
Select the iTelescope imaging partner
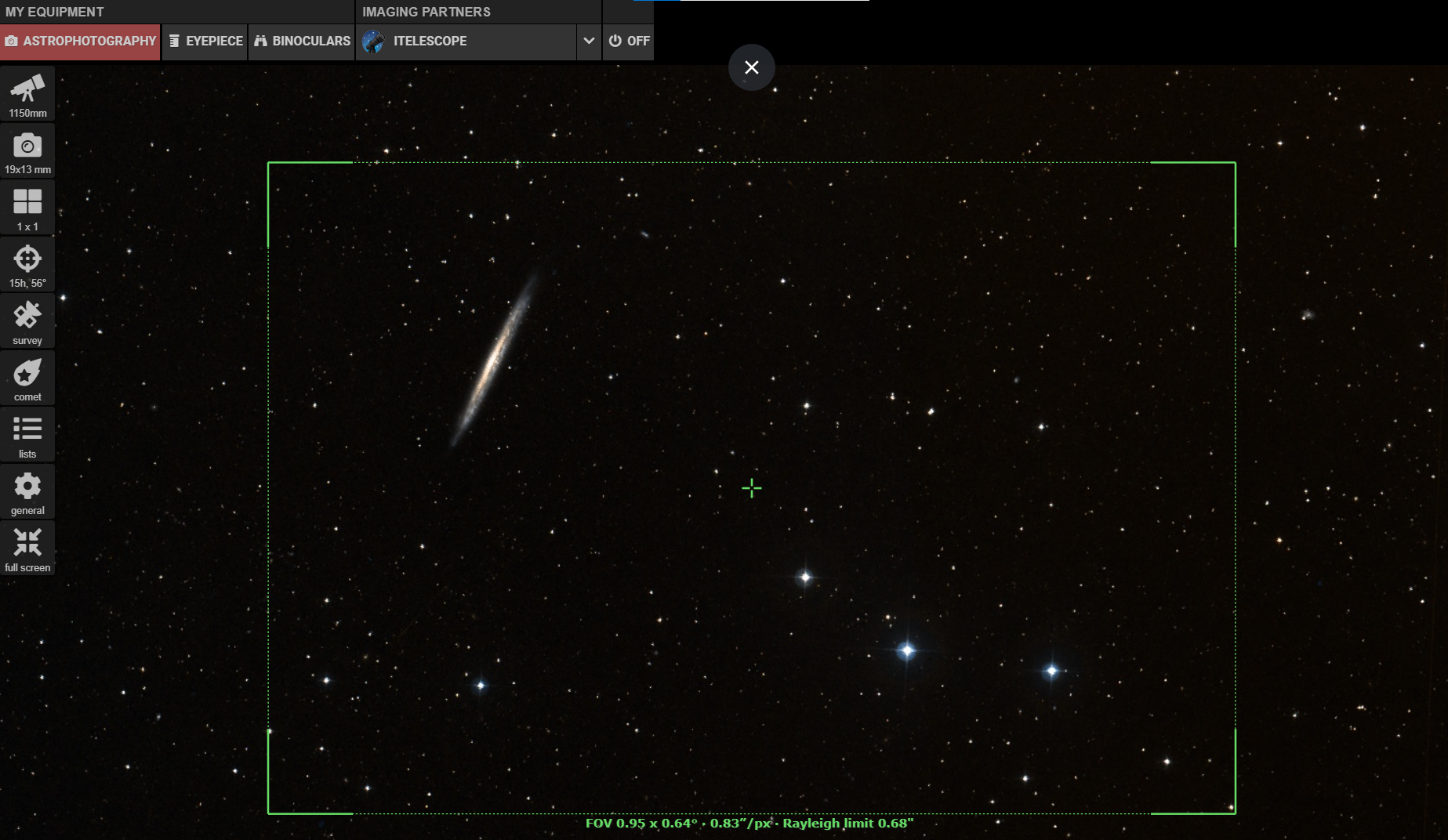pyautogui.click(x=466, y=42)
